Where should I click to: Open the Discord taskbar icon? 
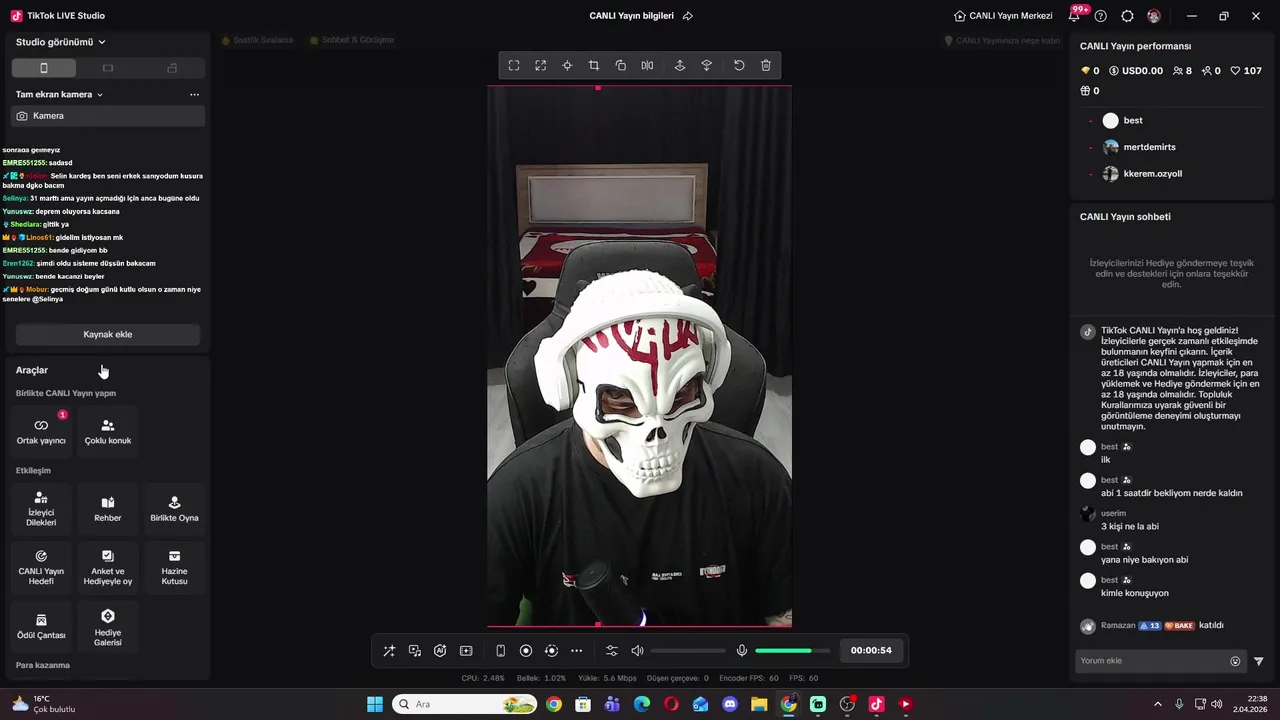730,704
